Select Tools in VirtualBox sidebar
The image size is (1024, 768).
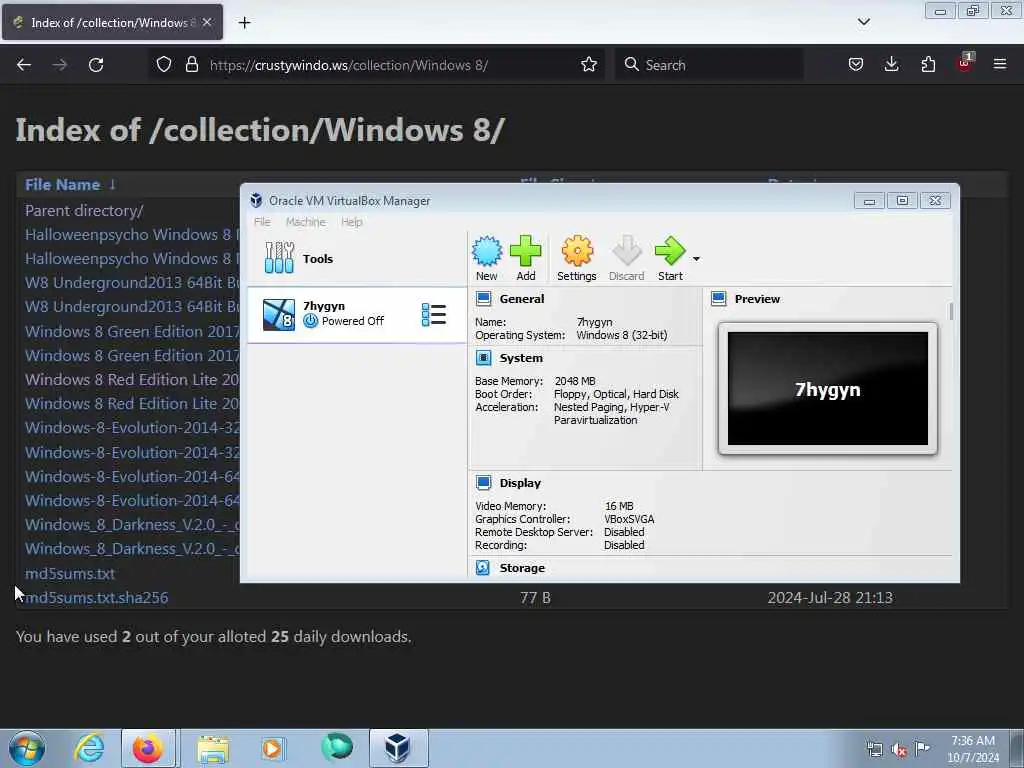[x=357, y=259]
